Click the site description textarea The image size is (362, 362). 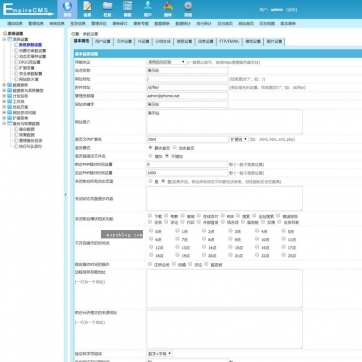(x=224, y=122)
